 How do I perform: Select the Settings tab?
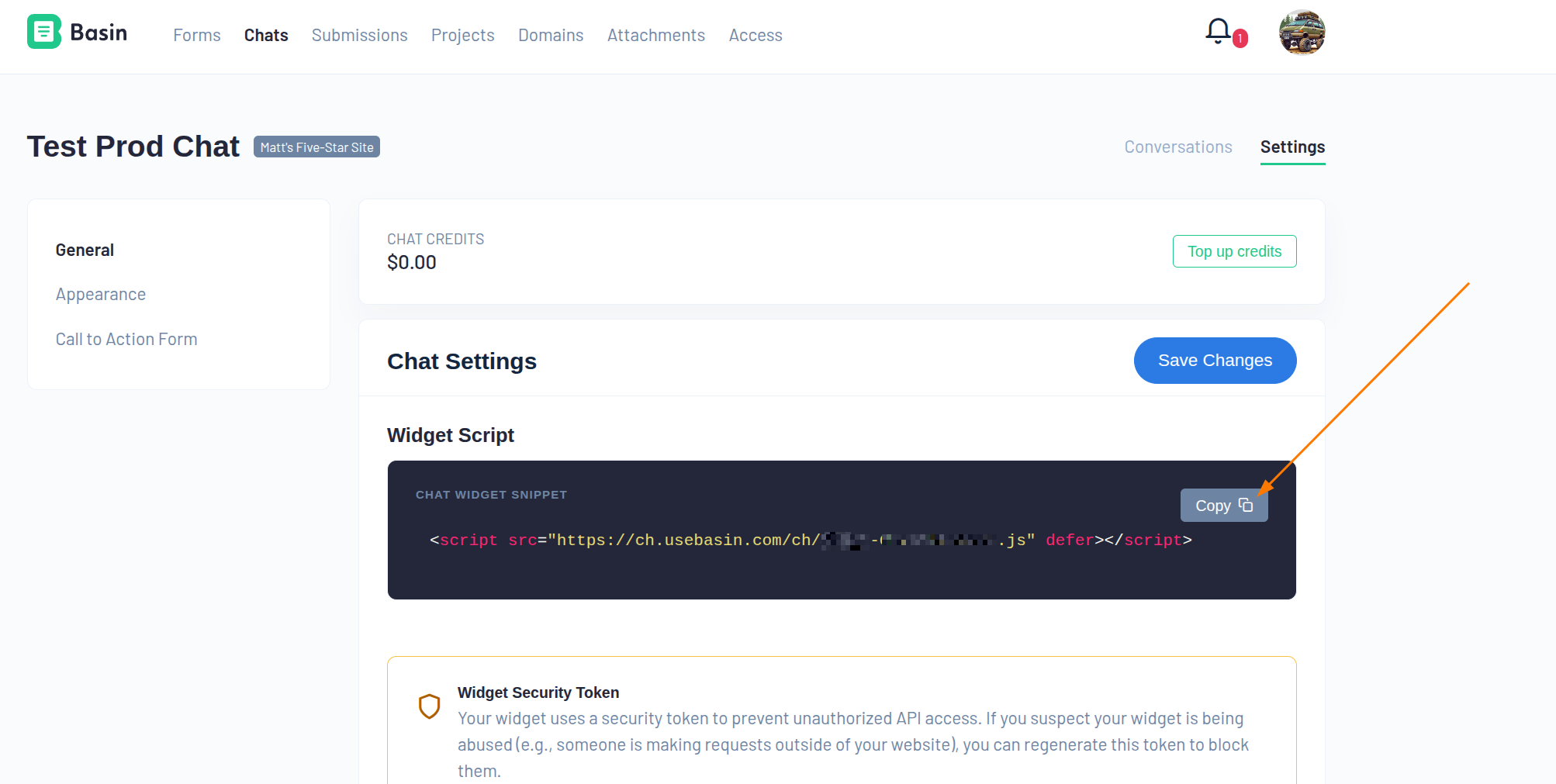coord(1291,147)
